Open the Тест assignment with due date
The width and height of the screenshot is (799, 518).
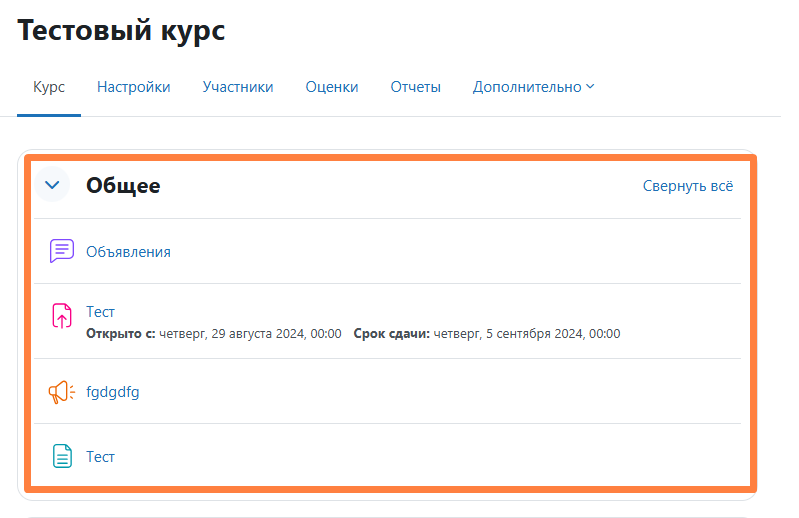coord(101,312)
